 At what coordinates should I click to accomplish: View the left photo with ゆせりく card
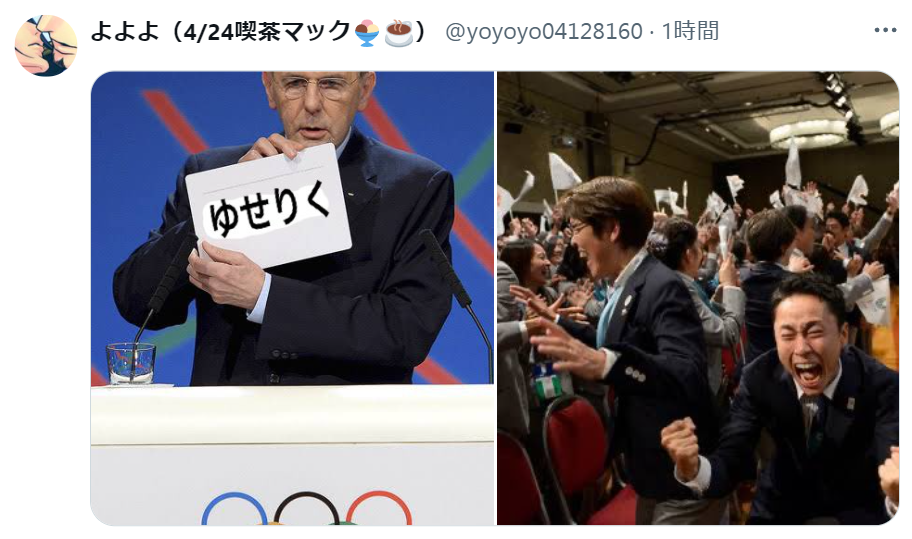(292, 298)
